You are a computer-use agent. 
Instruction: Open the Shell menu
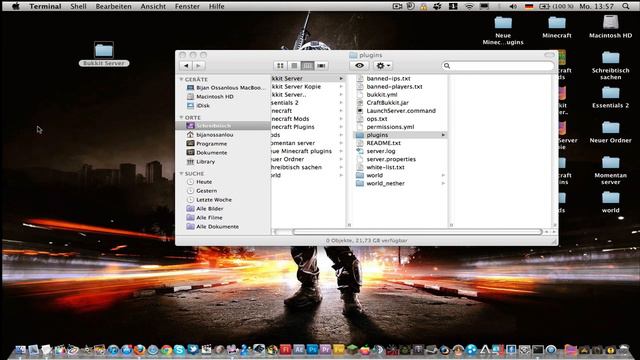[x=78, y=6]
